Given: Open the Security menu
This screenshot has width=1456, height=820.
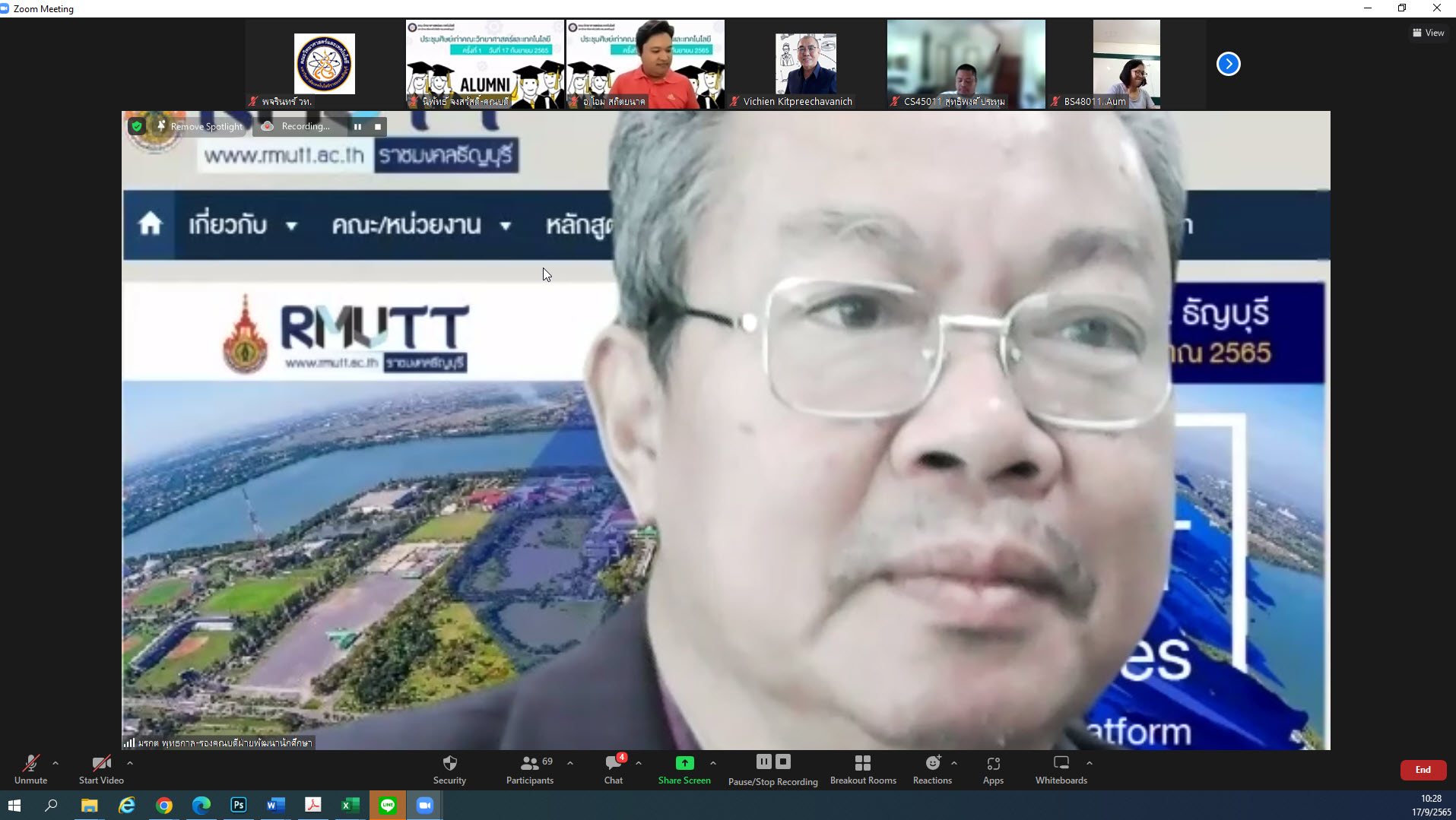Looking at the screenshot, I should click(449, 769).
